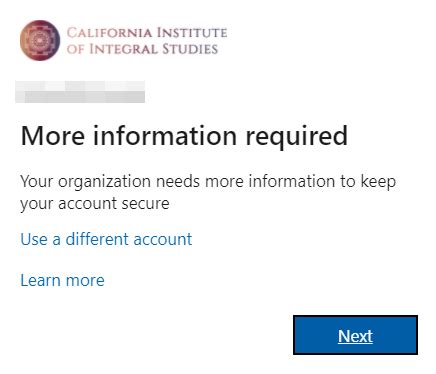Continue by clicking the blue Next button
The height and width of the screenshot is (374, 436).
coord(355,335)
